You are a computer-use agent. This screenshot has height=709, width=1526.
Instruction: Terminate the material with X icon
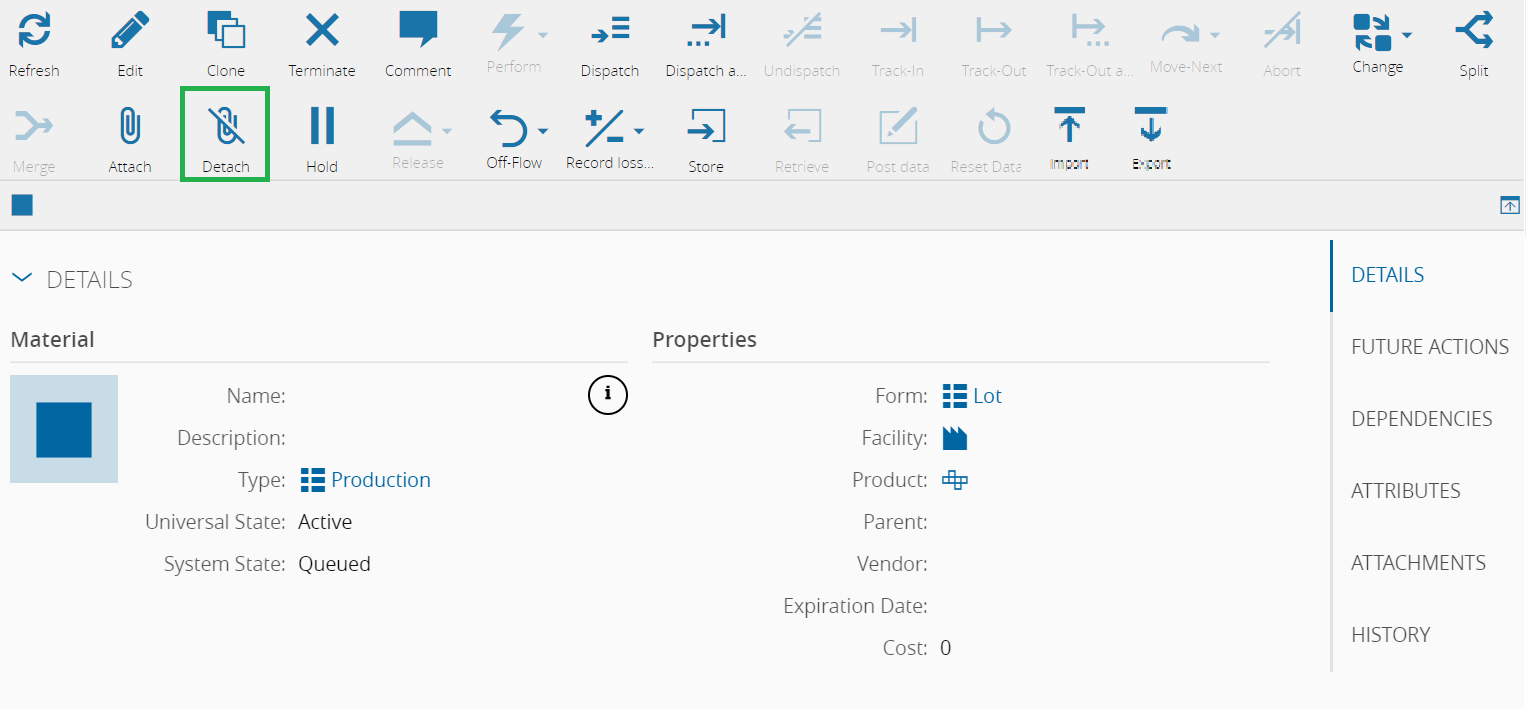pos(322,31)
